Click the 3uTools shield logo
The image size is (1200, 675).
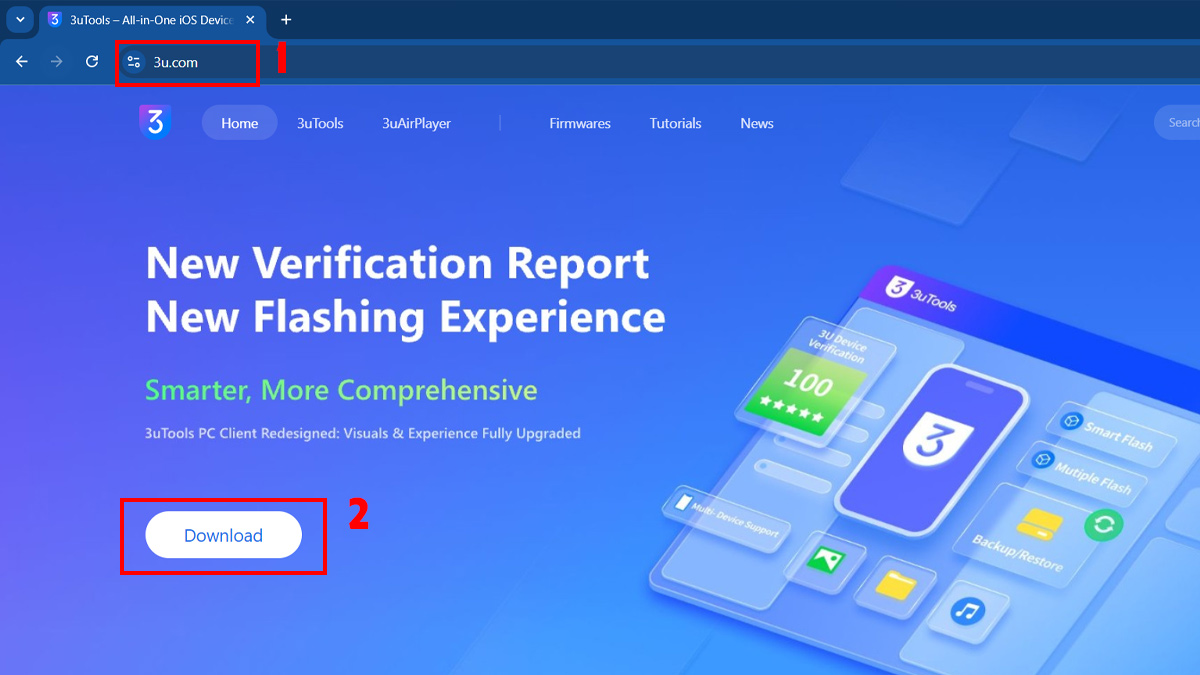tap(155, 122)
